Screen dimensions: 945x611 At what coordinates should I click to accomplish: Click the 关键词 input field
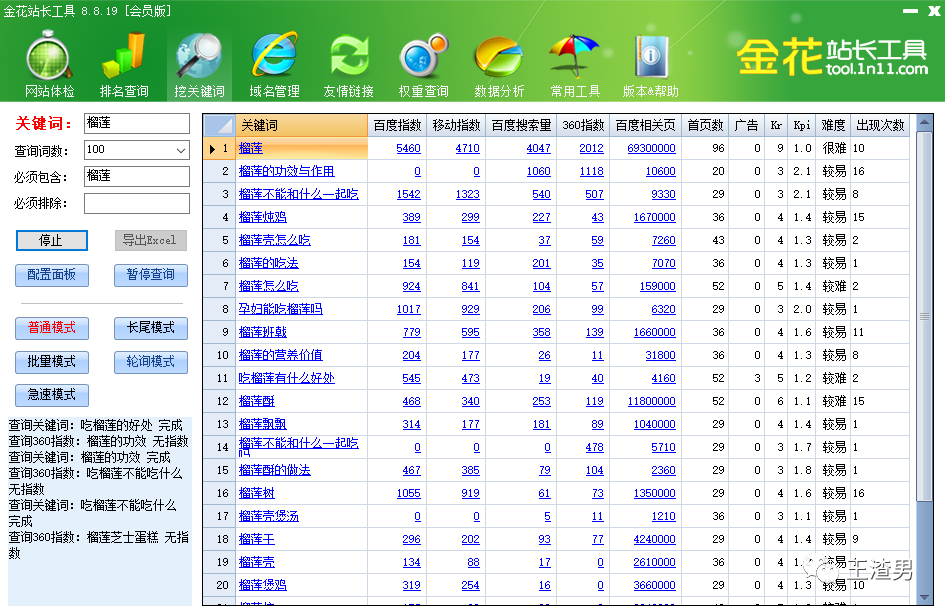tap(137, 123)
